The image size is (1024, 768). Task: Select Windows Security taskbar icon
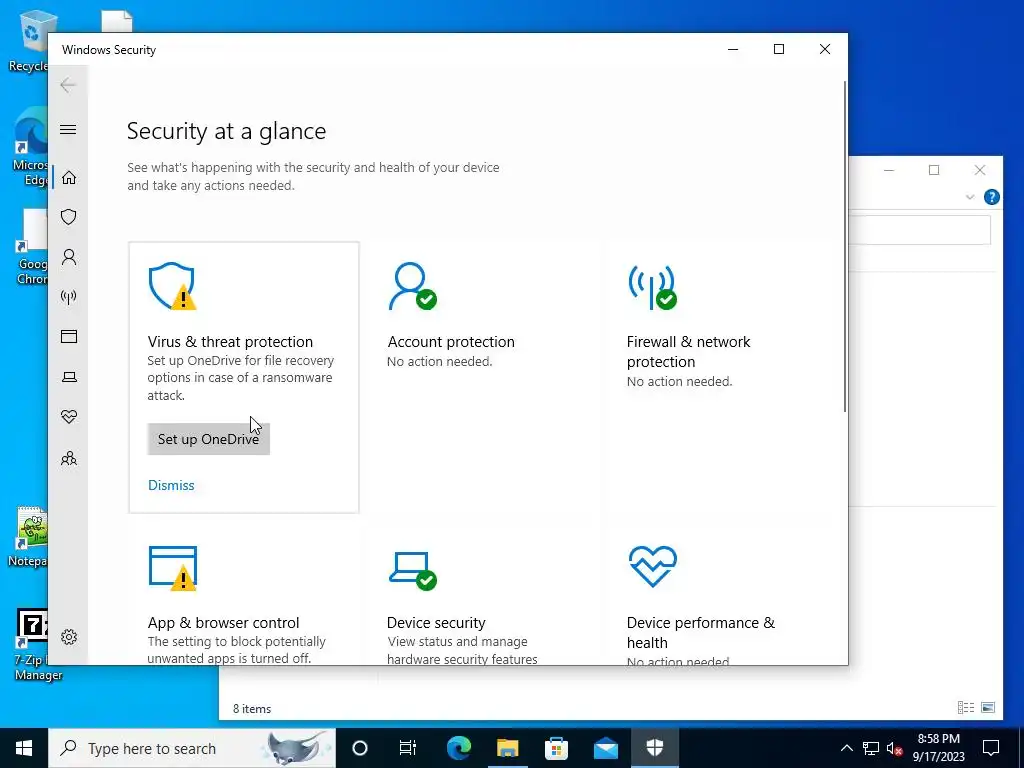pos(654,748)
